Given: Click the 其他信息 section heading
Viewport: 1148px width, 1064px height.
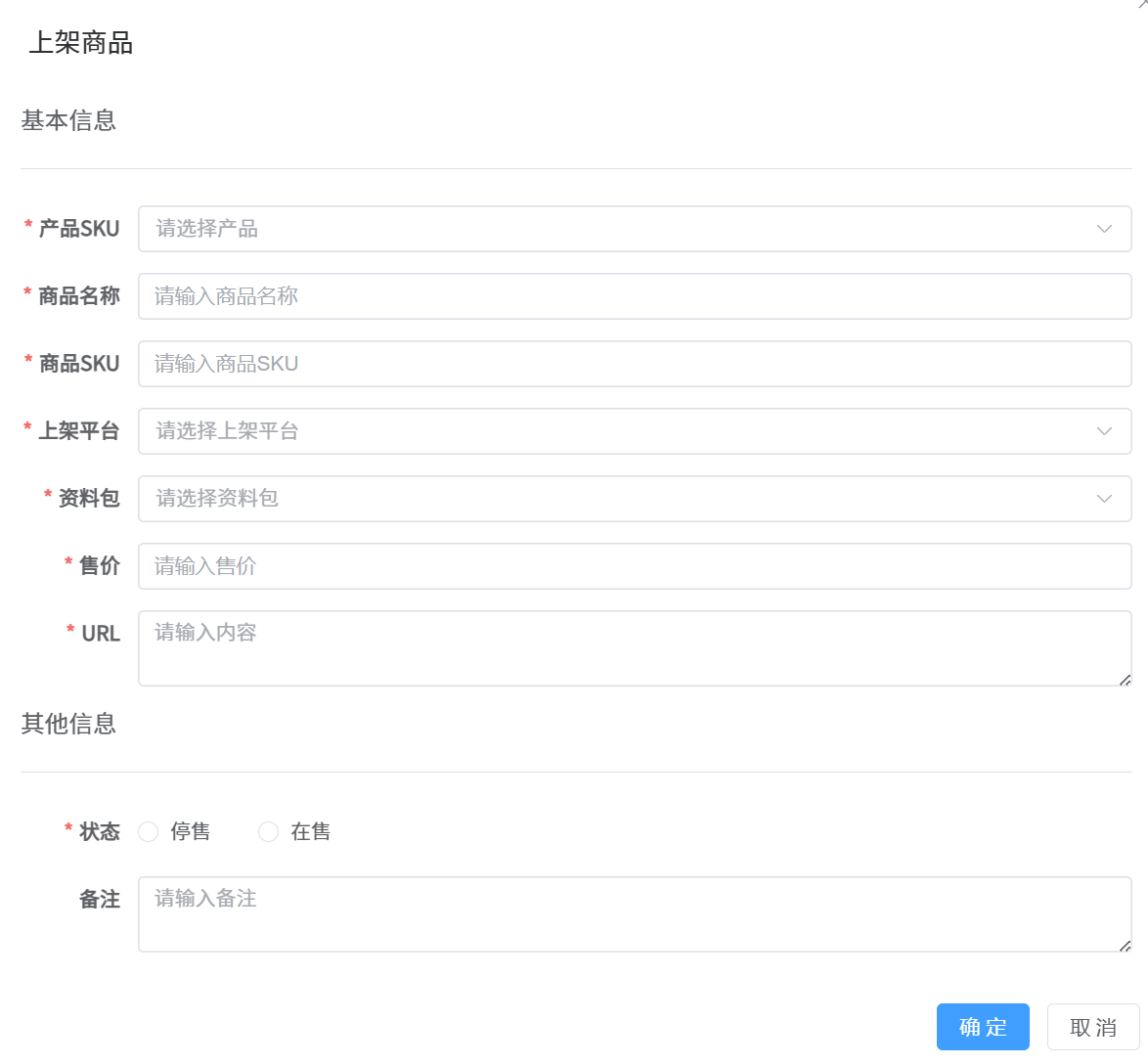Looking at the screenshot, I should coord(68,725).
